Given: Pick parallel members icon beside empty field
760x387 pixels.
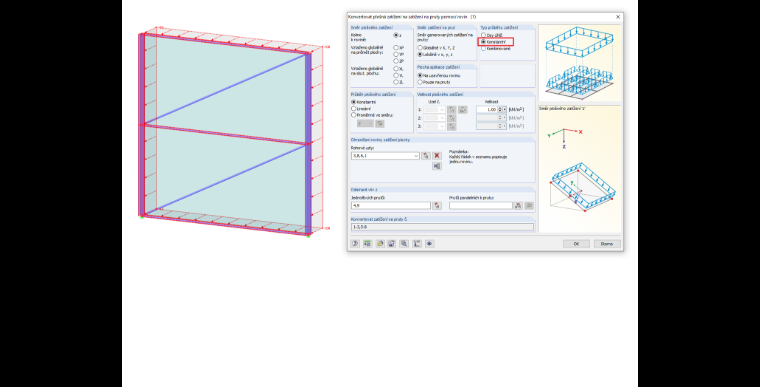Looking at the screenshot, I should [x=518, y=206].
